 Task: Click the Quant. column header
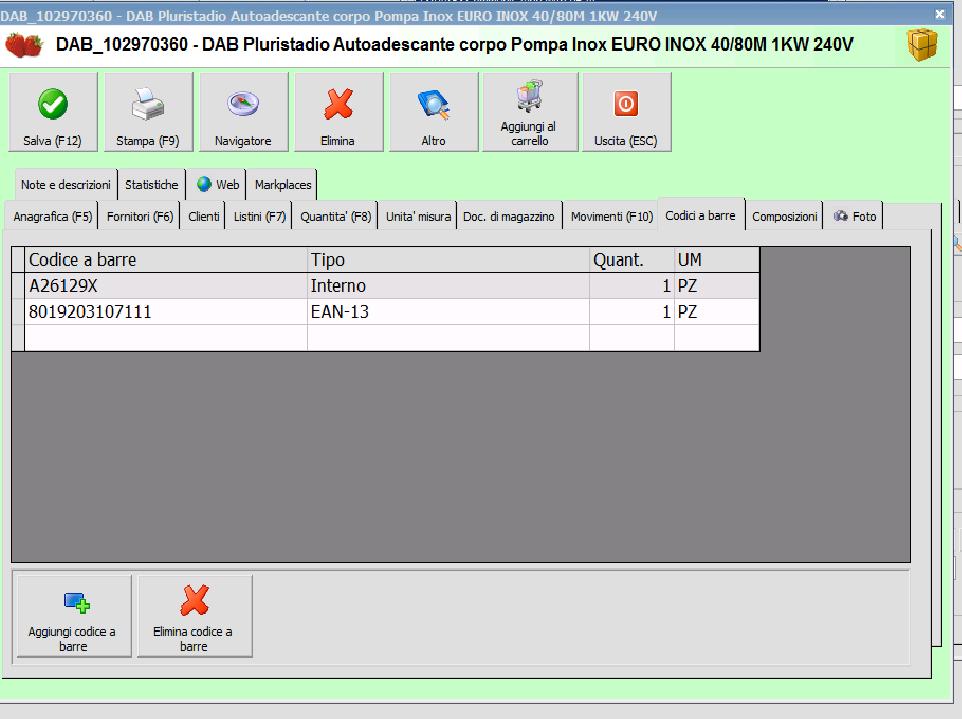tap(632, 260)
